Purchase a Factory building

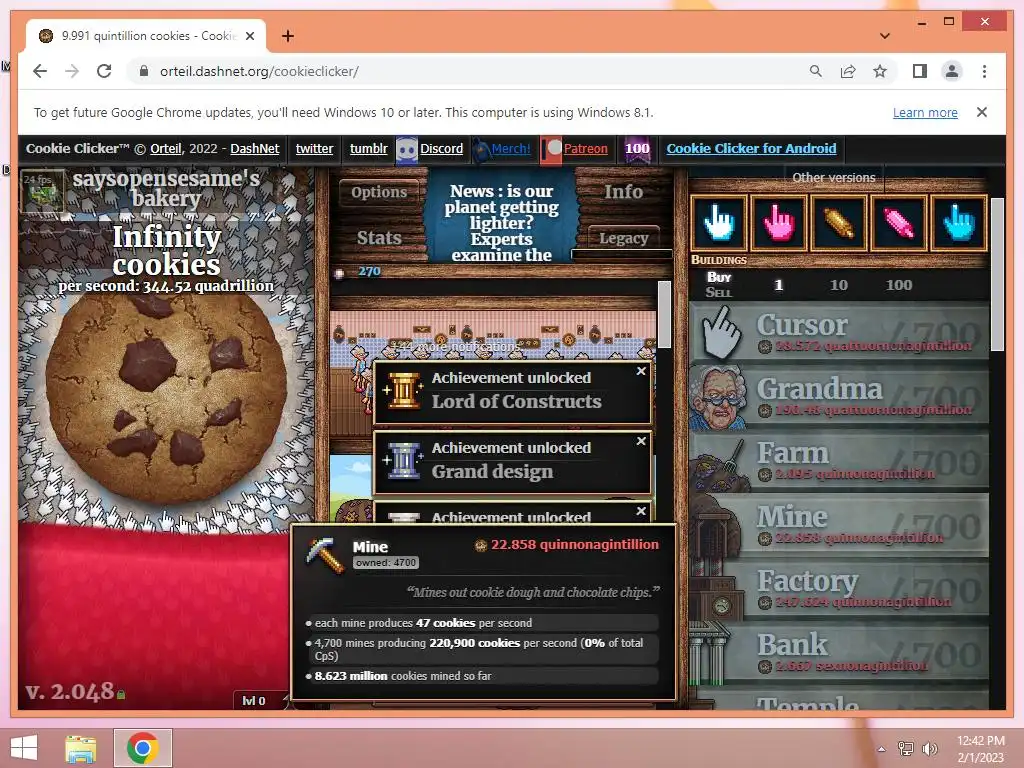[x=839, y=589]
